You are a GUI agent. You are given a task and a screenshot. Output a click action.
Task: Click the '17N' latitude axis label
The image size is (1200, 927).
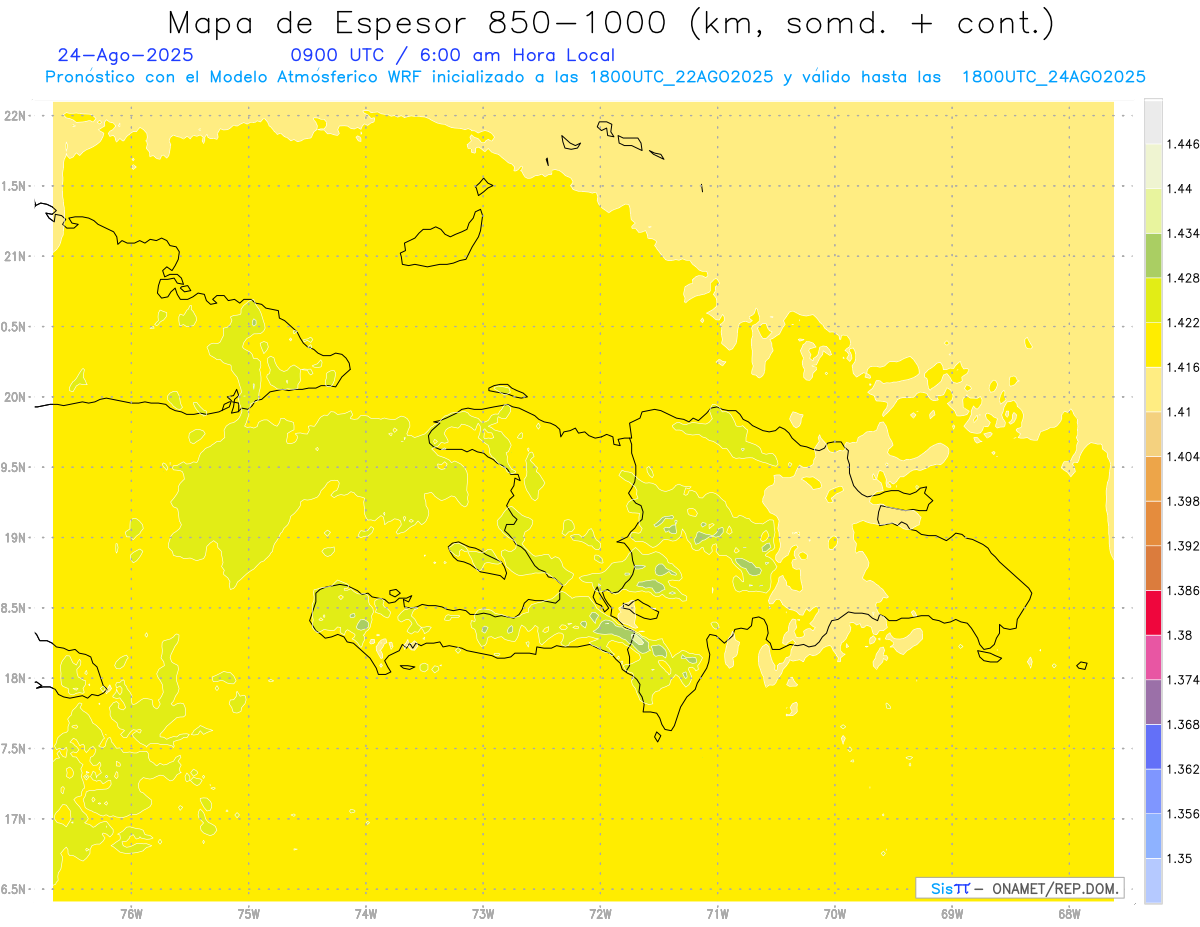point(15,819)
